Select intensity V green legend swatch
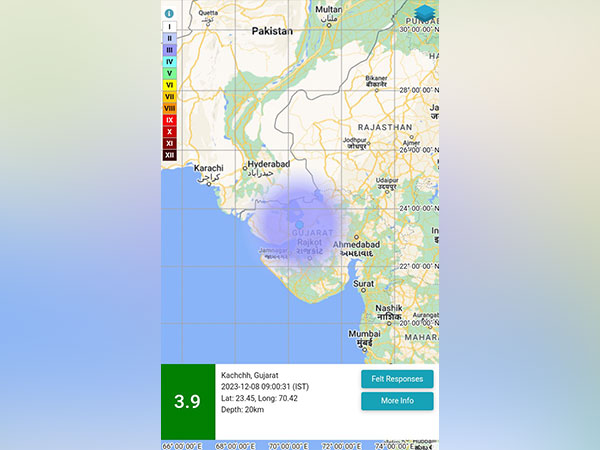 coord(169,73)
